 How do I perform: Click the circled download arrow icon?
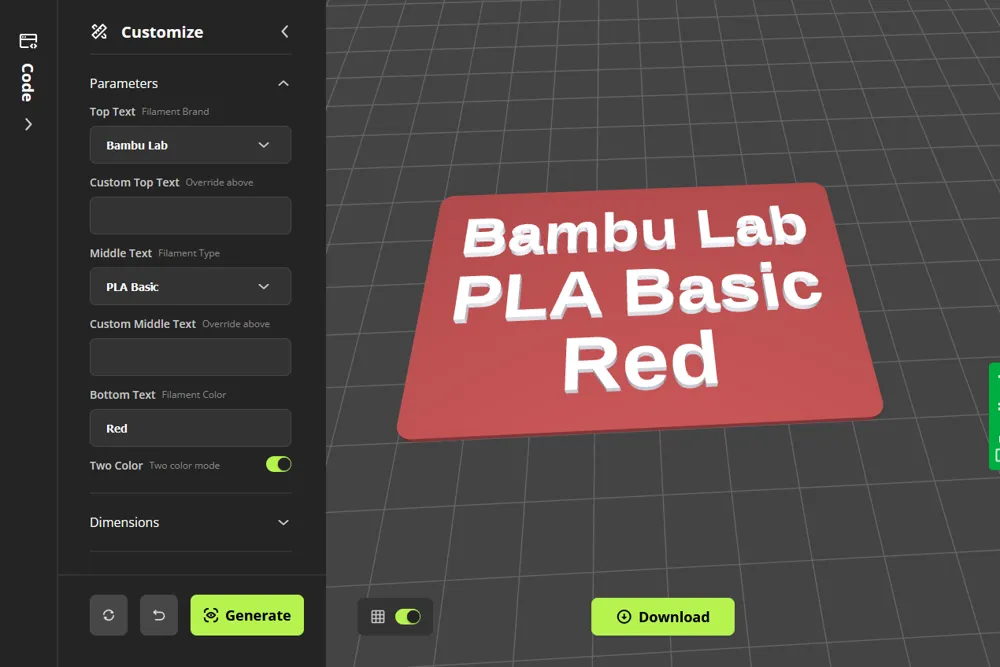pyautogui.click(x=623, y=616)
